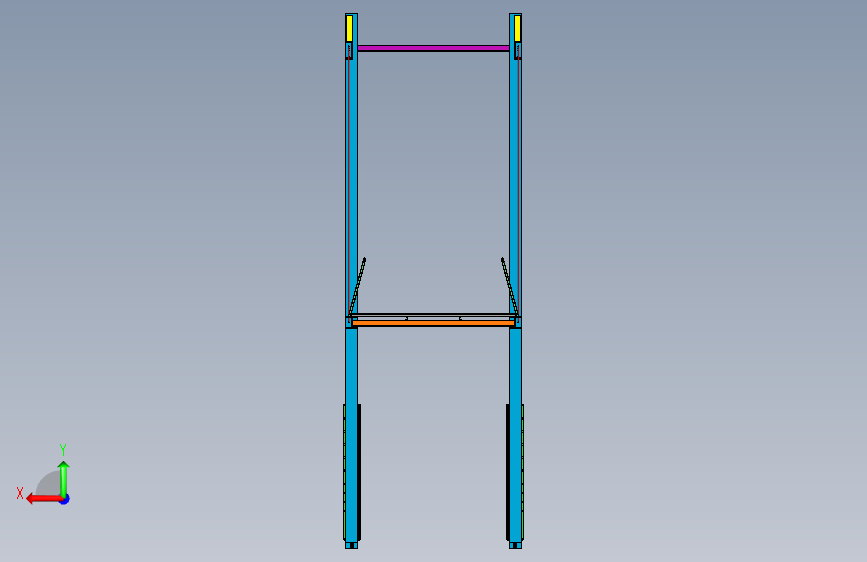Select the magenta top crossbar of the frame
867x562 pixels.
click(x=434, y=49)
